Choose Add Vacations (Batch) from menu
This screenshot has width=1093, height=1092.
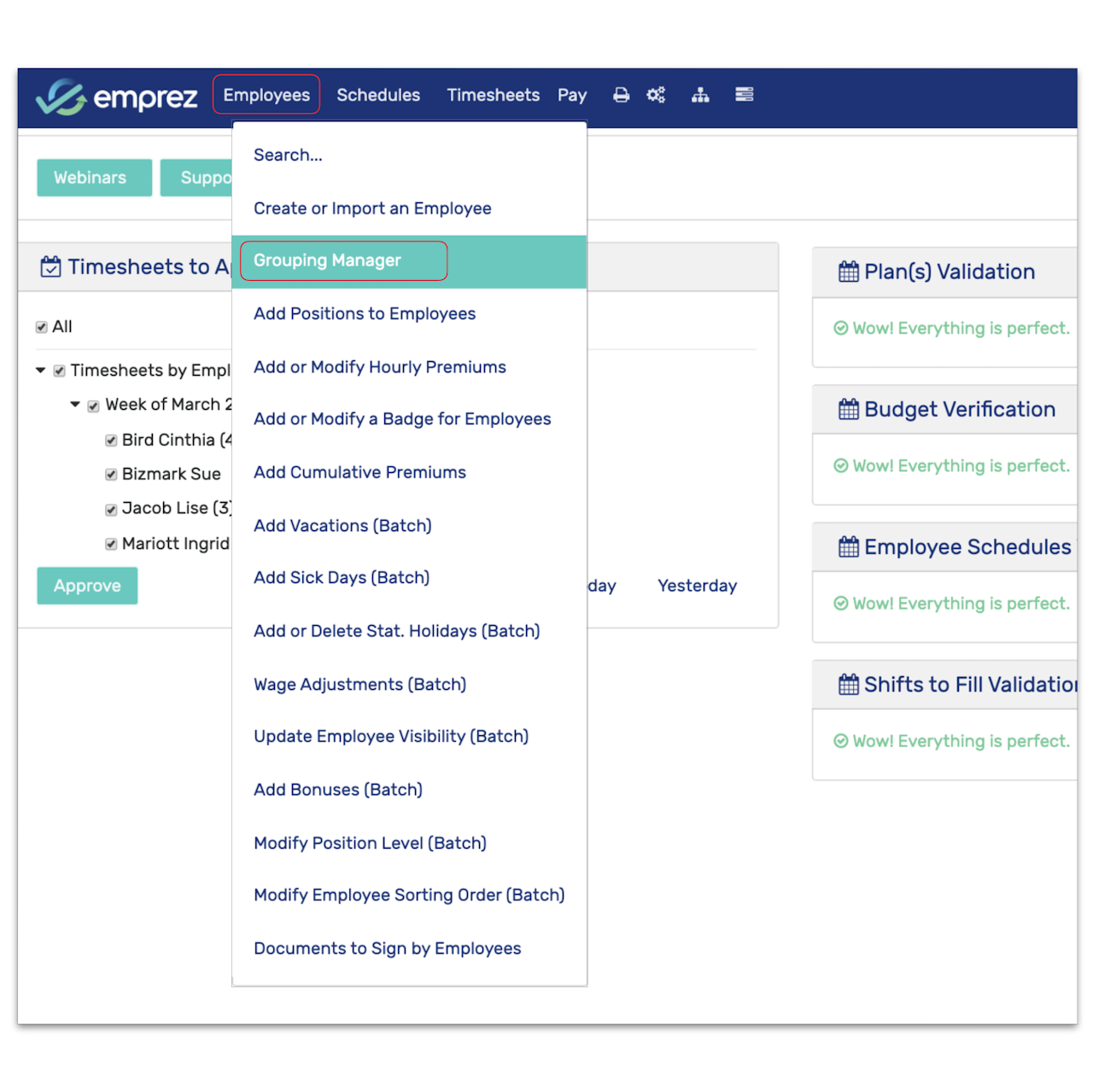342,525
